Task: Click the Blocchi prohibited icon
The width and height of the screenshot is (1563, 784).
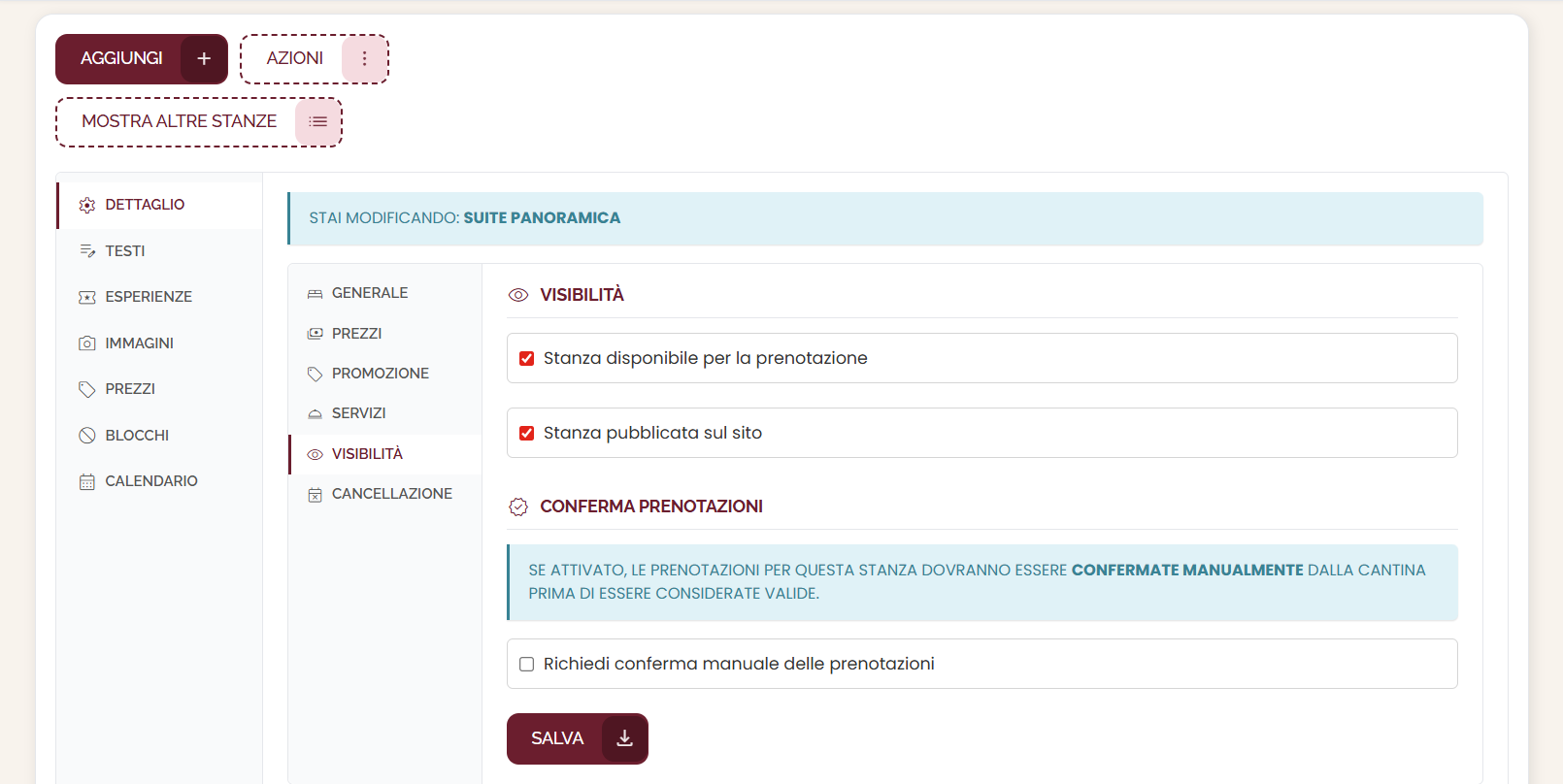Action: 87,436
